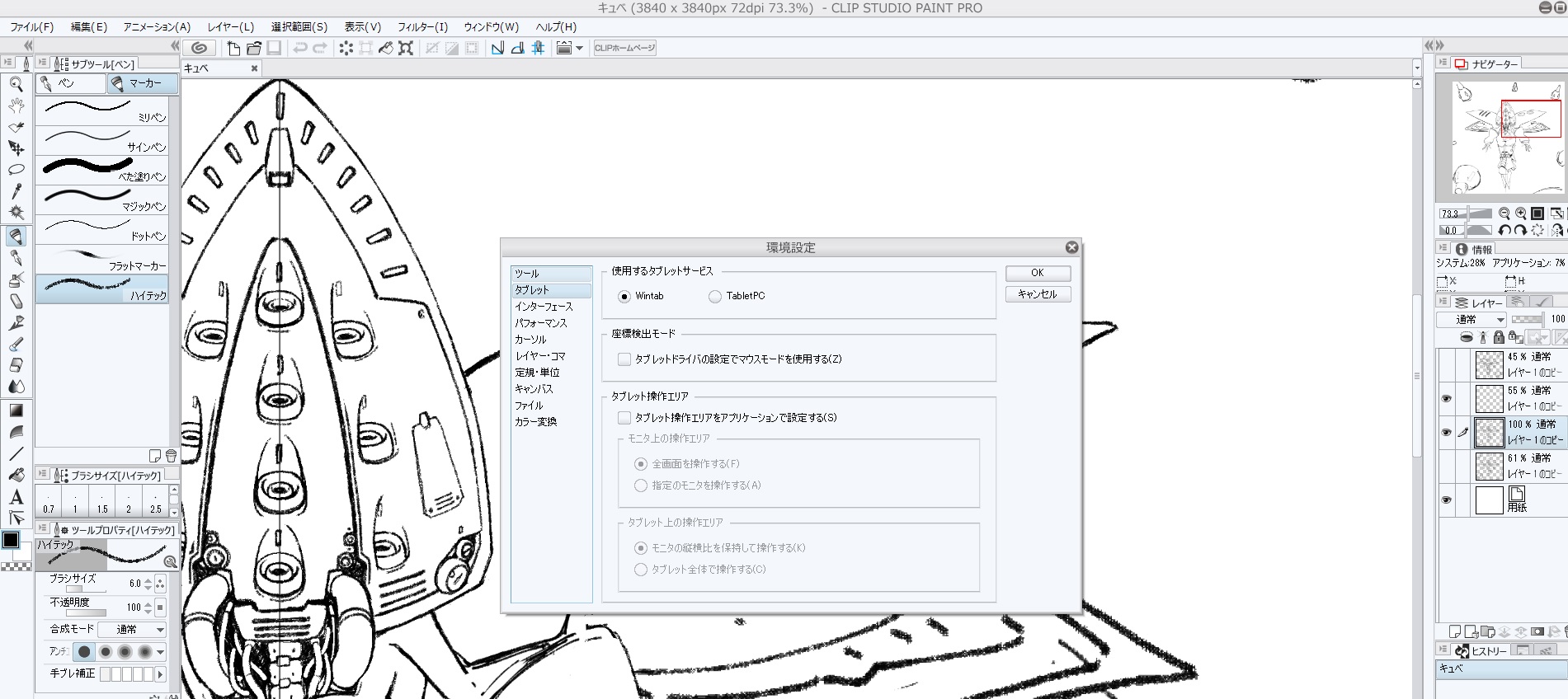The height and width of the screenshot is (699, 1568).
Task: Create a new canvas from toolbar
Action: click(x=234, y=48)
